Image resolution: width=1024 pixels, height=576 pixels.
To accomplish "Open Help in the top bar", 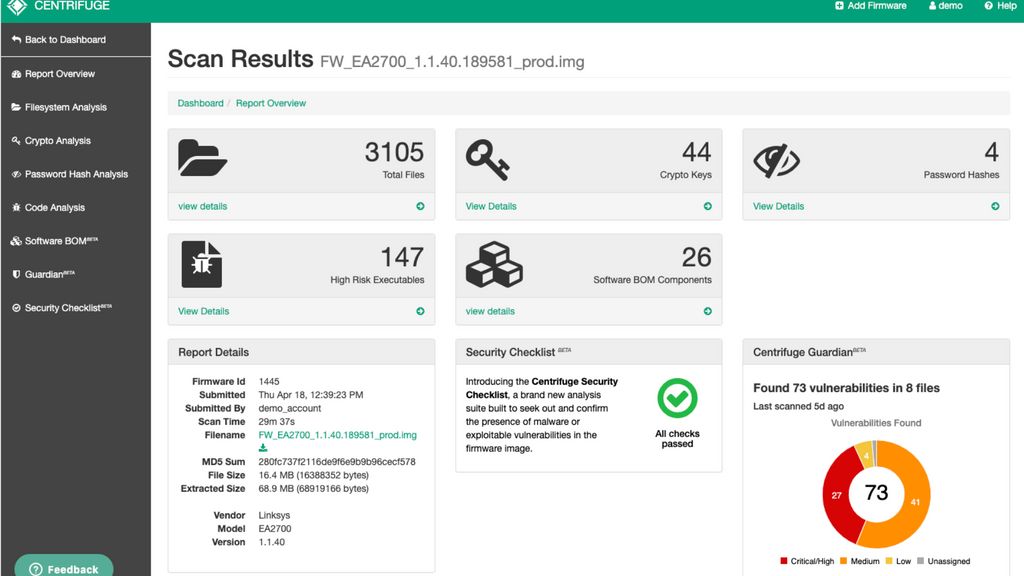I will pos(1000,6).
